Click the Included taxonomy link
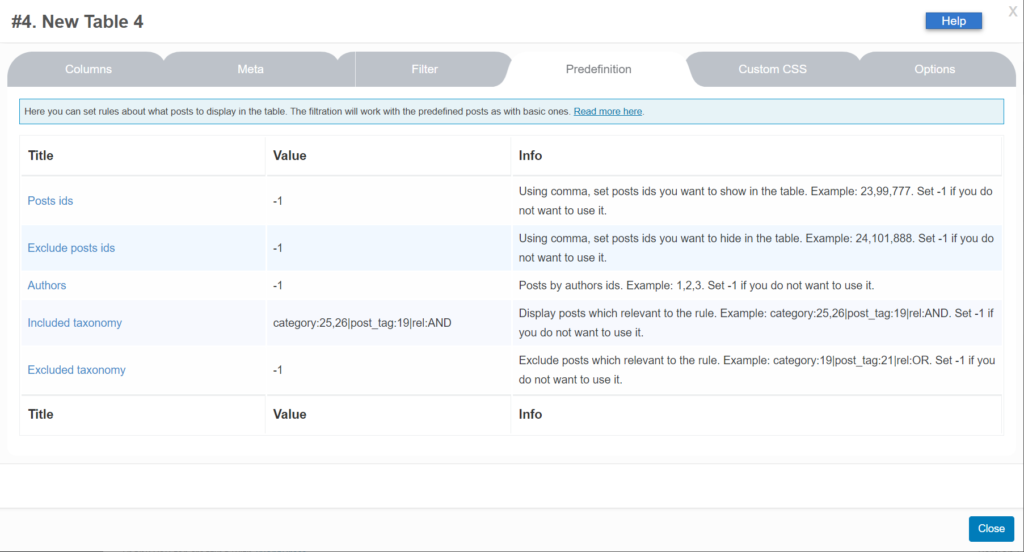The image size is (1024, 552). [x=75, y=323]
